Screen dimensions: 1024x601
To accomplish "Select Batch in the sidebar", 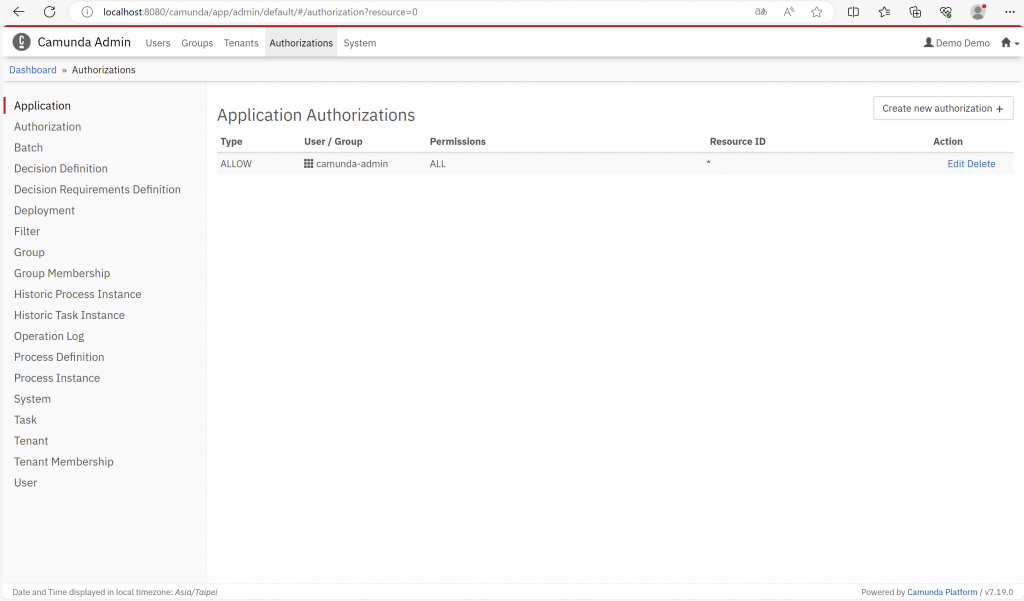I will click(29, 148).
